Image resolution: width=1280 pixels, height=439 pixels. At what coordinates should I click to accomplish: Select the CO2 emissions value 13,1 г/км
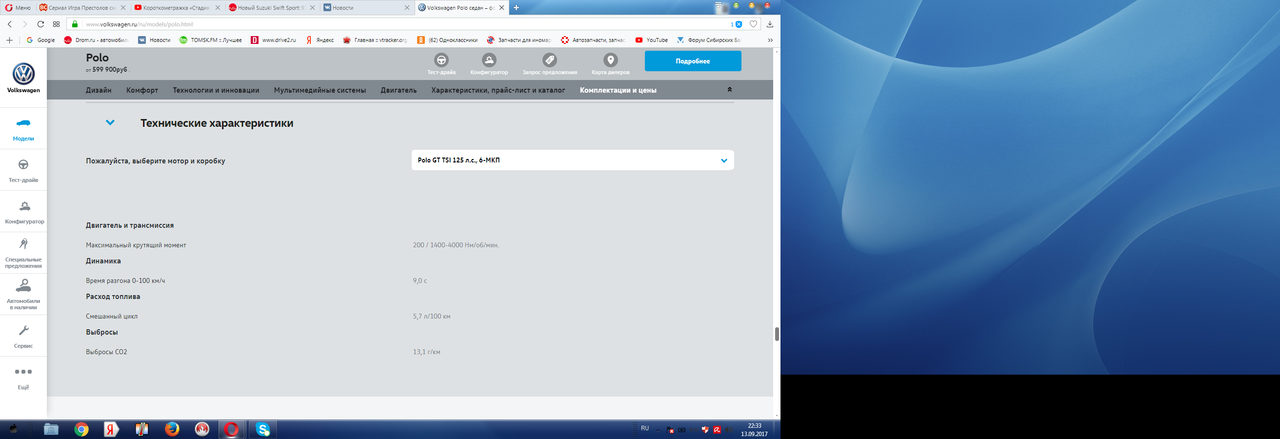[x=427, y=352]
